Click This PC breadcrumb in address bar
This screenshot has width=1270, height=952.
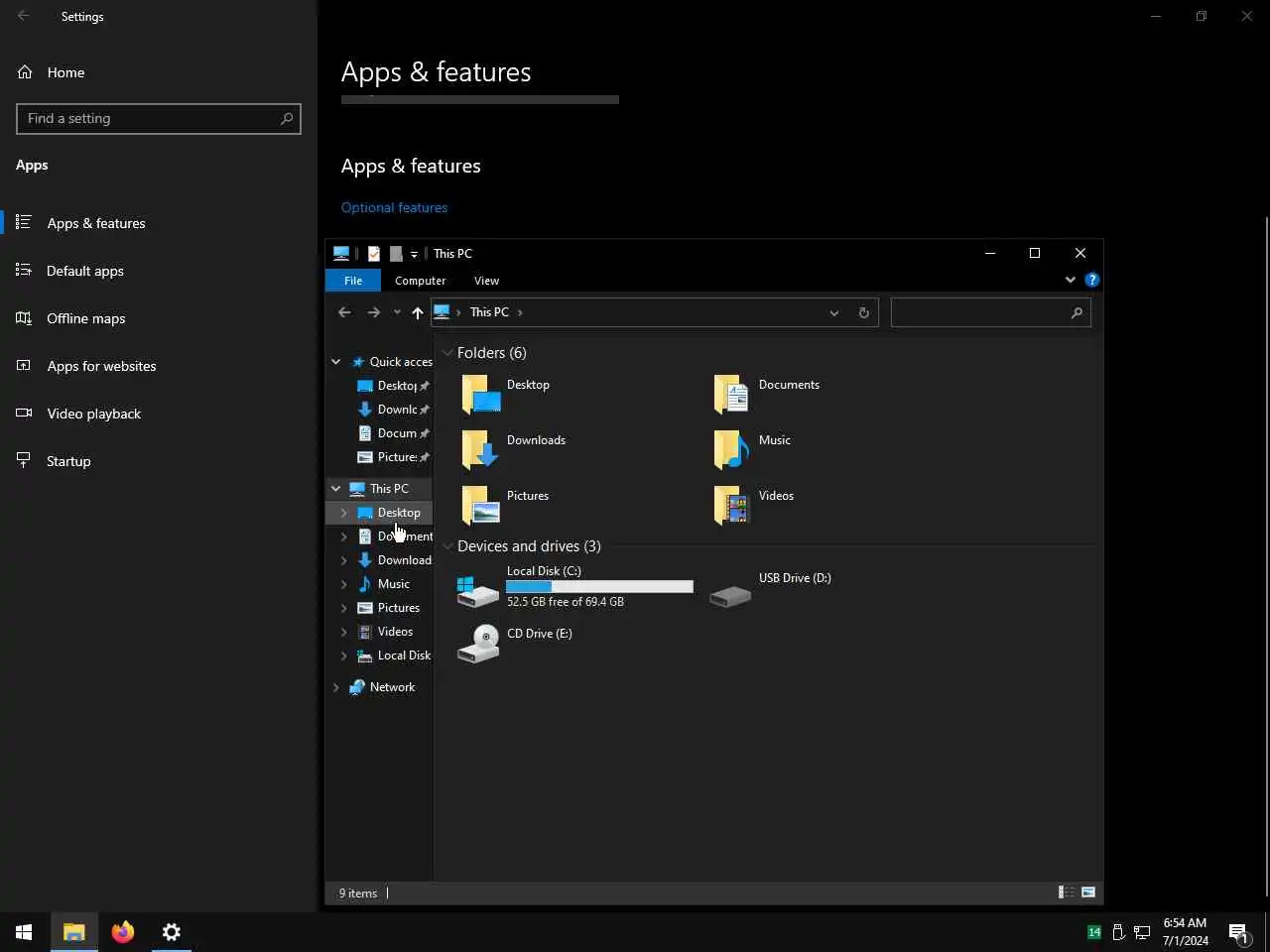tap(489, 312)
